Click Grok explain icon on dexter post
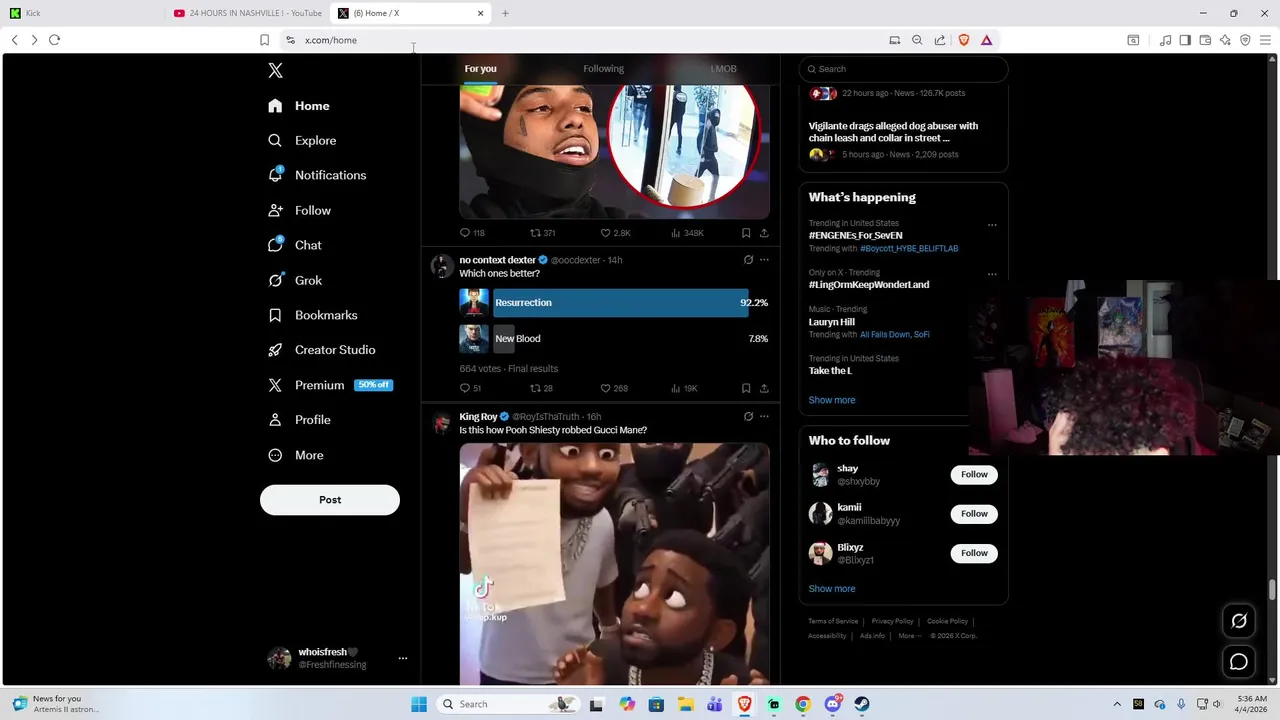1280x720 pixels. (x=748, y=260)
